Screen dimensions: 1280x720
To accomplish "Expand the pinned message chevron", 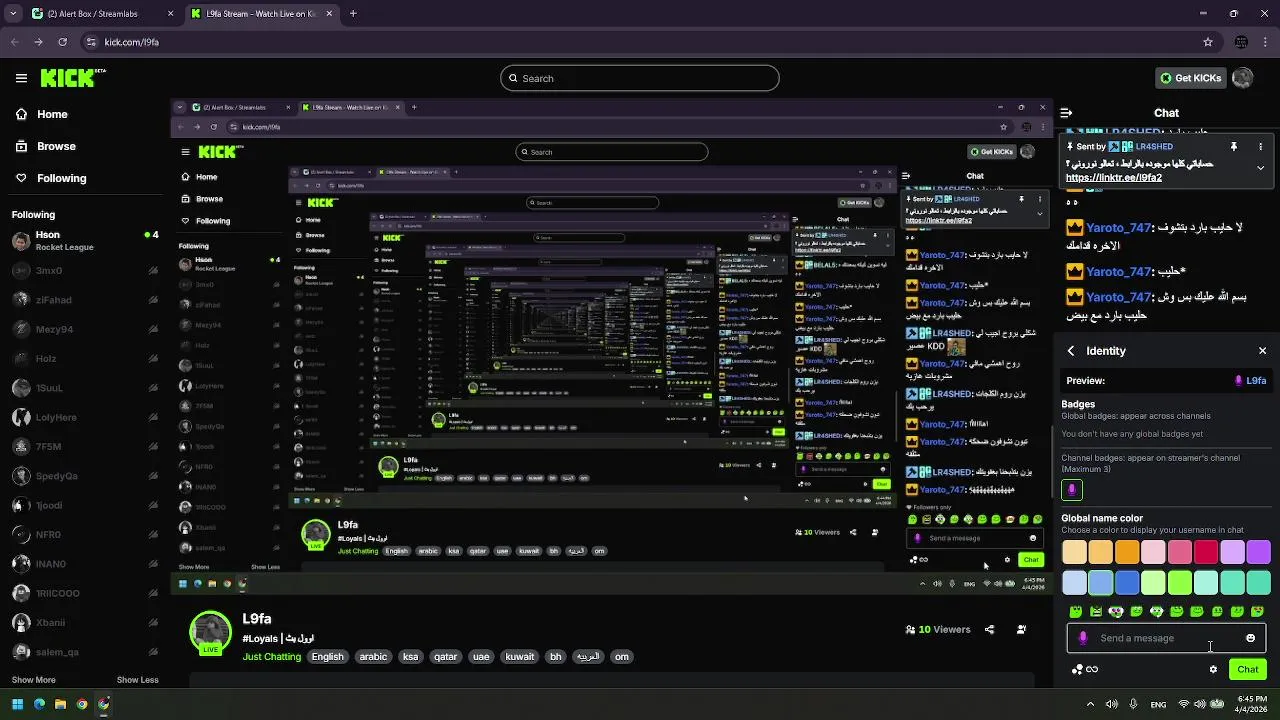I will coord(1260,168).
